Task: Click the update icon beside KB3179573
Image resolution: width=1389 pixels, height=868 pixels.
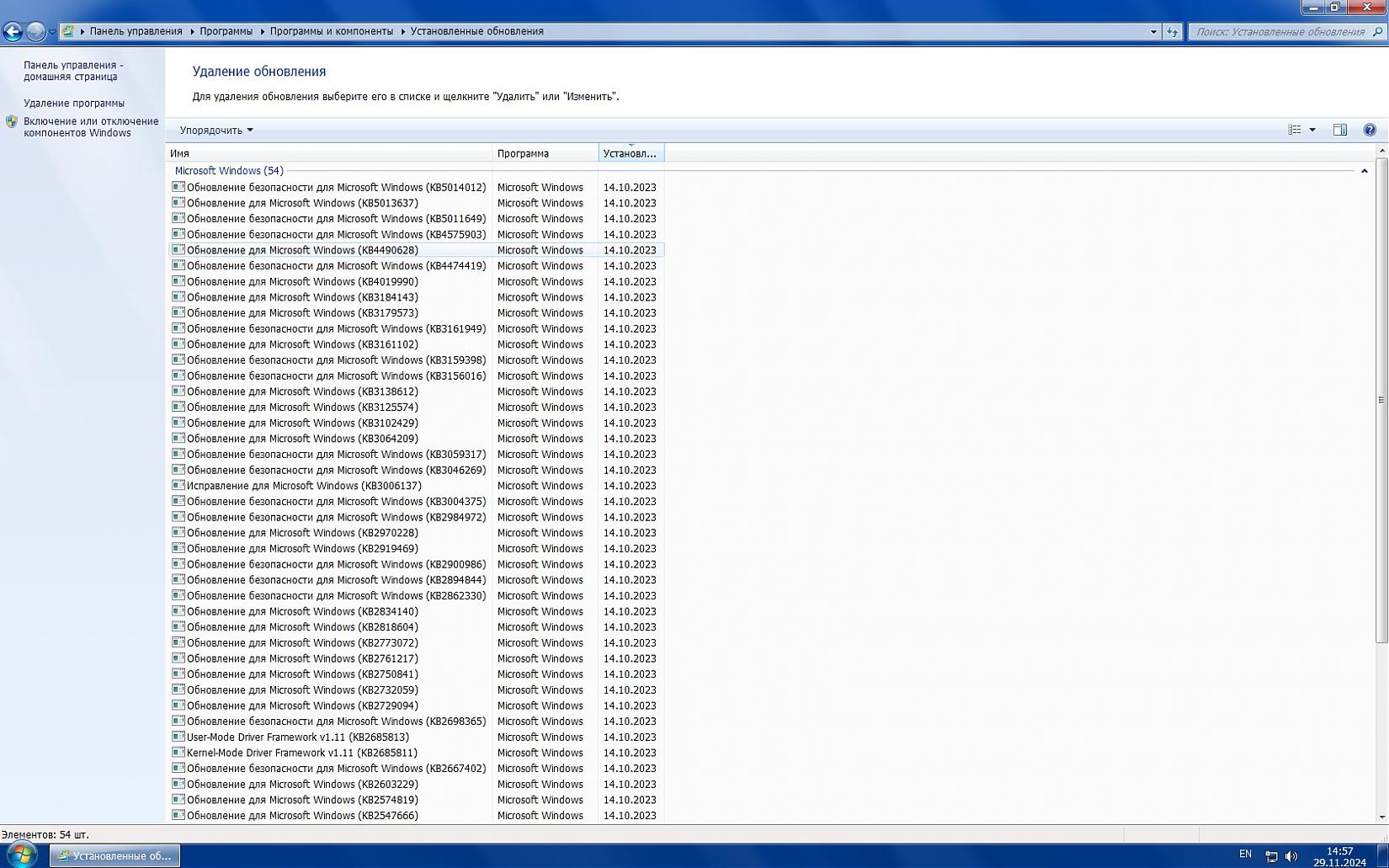Action: (178, 312)
